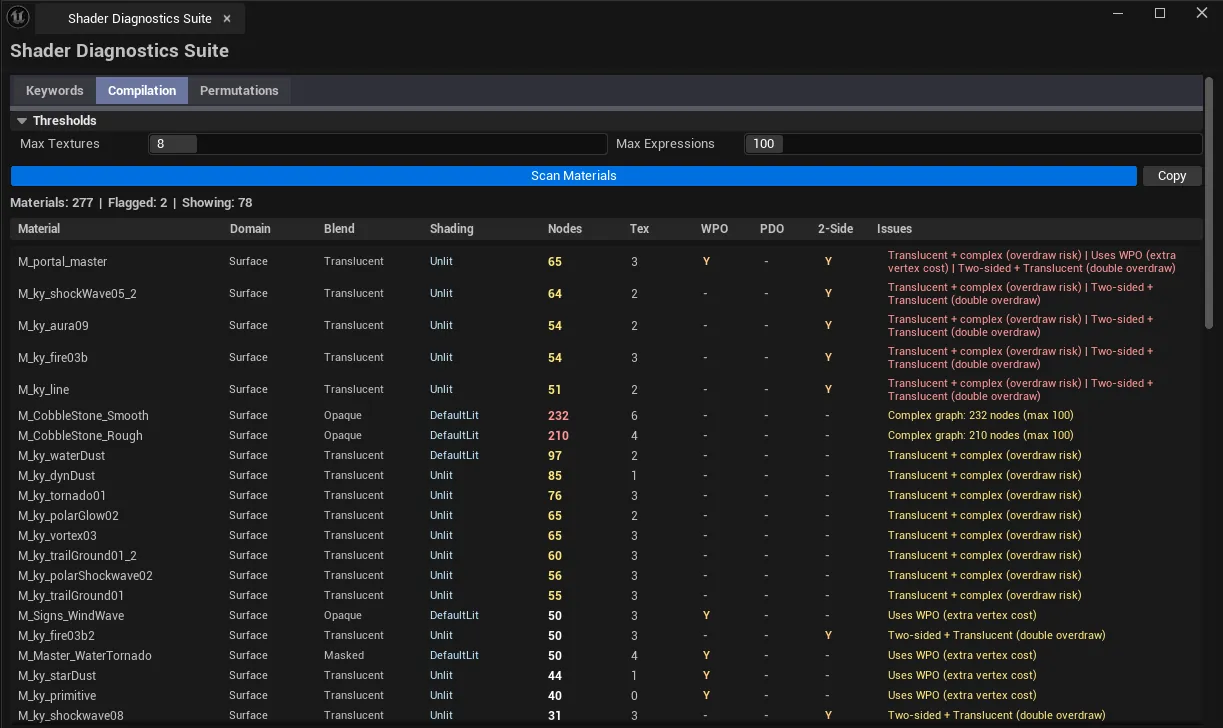1223x728 pixels.
Task: Select the M_portal_master row
Action: click(x=606, y=262)
